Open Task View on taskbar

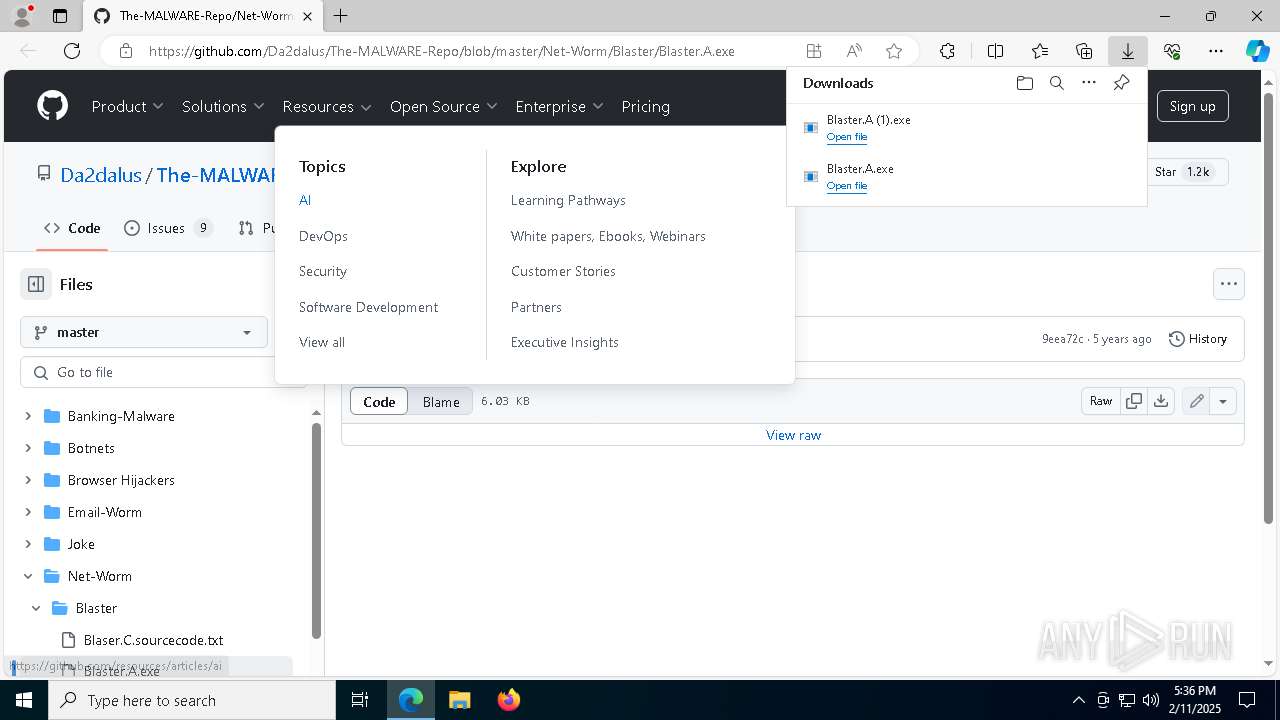(360, 700)
